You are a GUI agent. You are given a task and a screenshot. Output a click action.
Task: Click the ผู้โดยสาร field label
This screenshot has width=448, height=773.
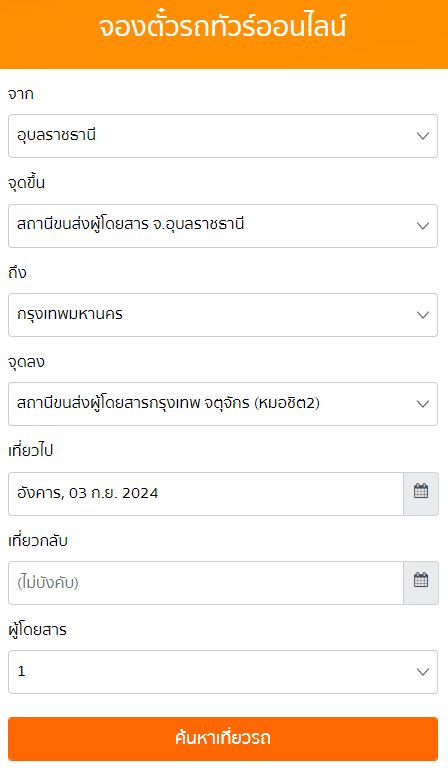37,630
